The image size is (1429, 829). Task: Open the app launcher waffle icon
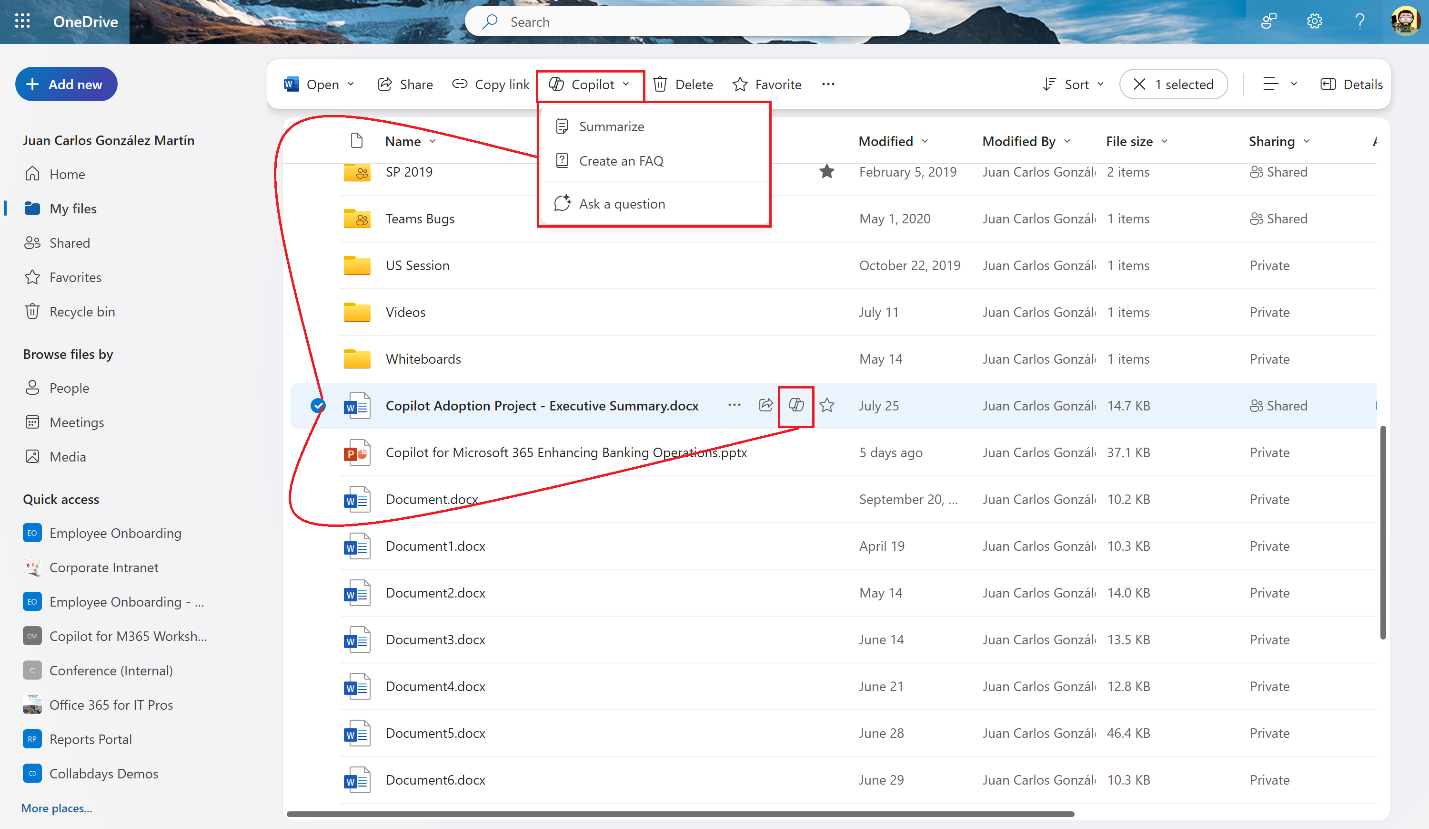(x=22, y=21)
